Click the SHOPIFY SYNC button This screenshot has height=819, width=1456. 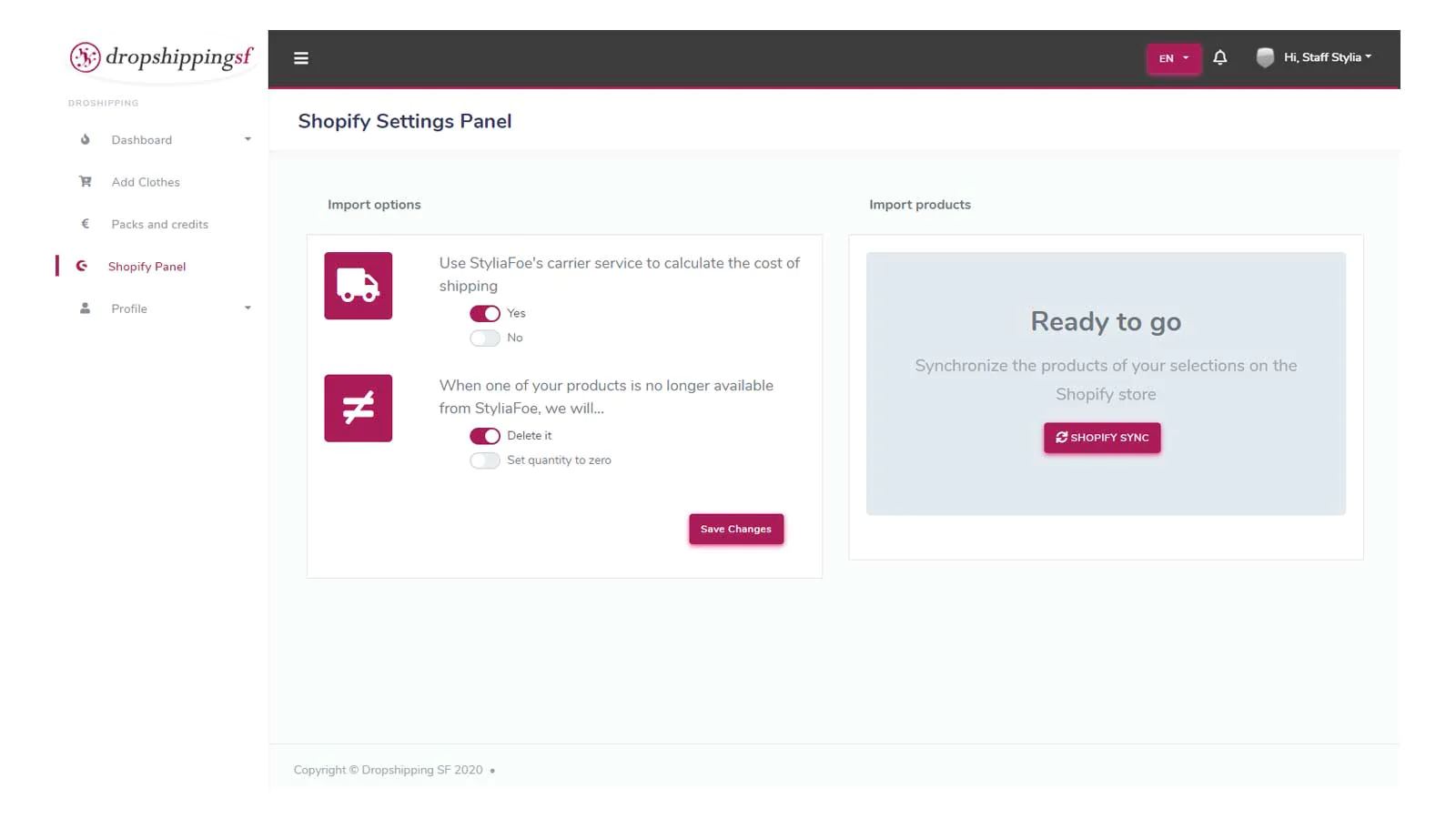point(1102,438)
